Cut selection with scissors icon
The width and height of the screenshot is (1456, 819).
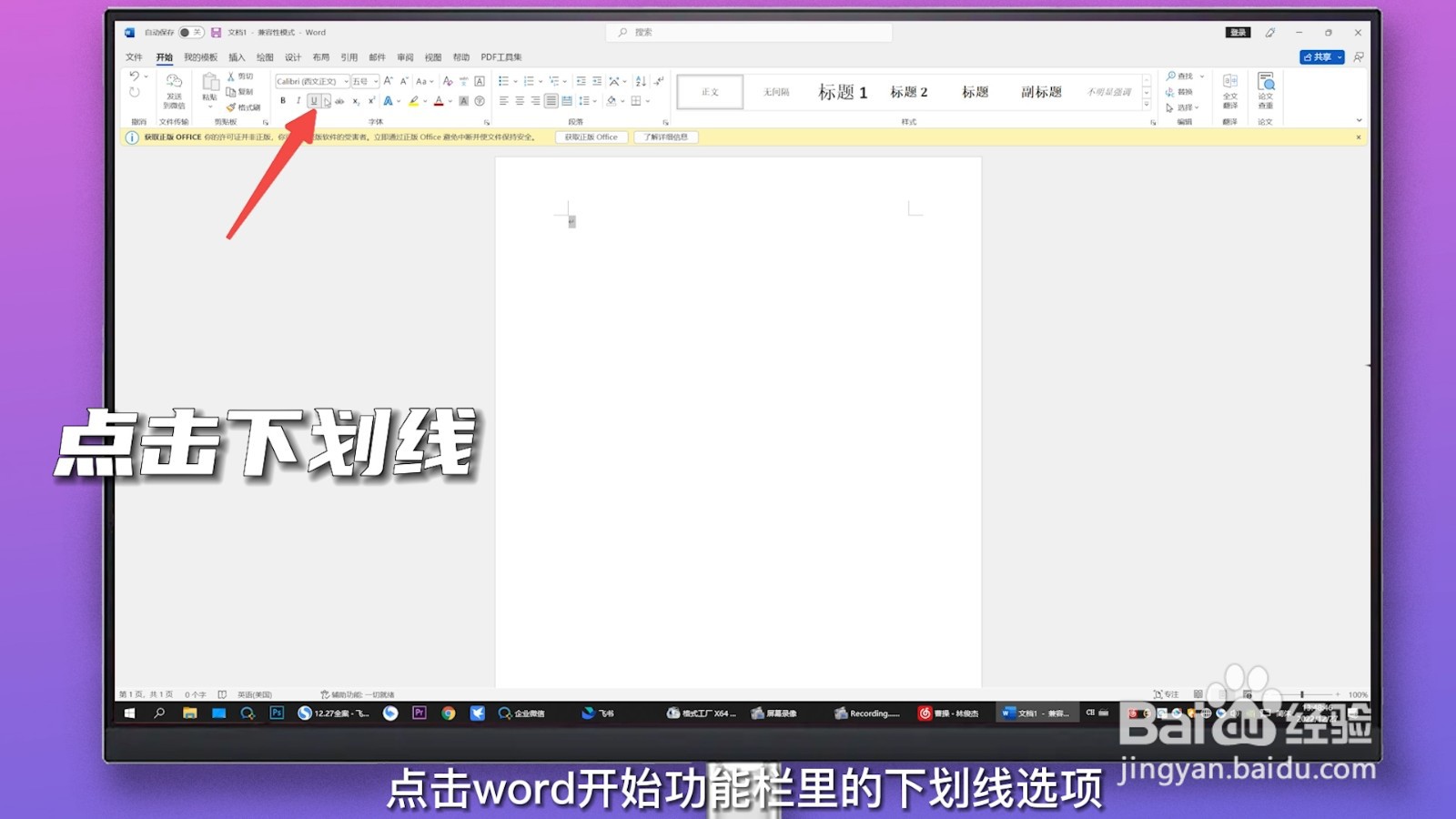240,76
